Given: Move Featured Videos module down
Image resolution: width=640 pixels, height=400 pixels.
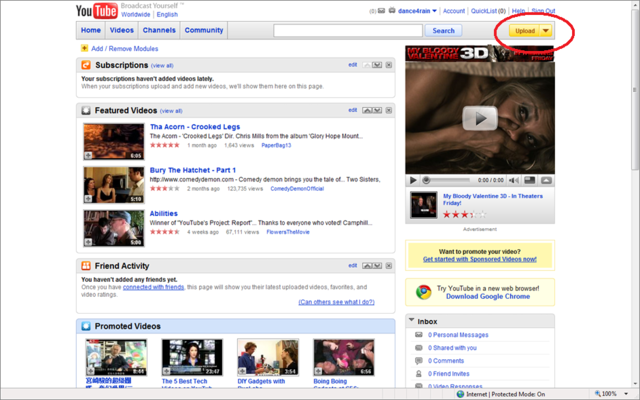Looking at the screenshot, I should [377, 110].
